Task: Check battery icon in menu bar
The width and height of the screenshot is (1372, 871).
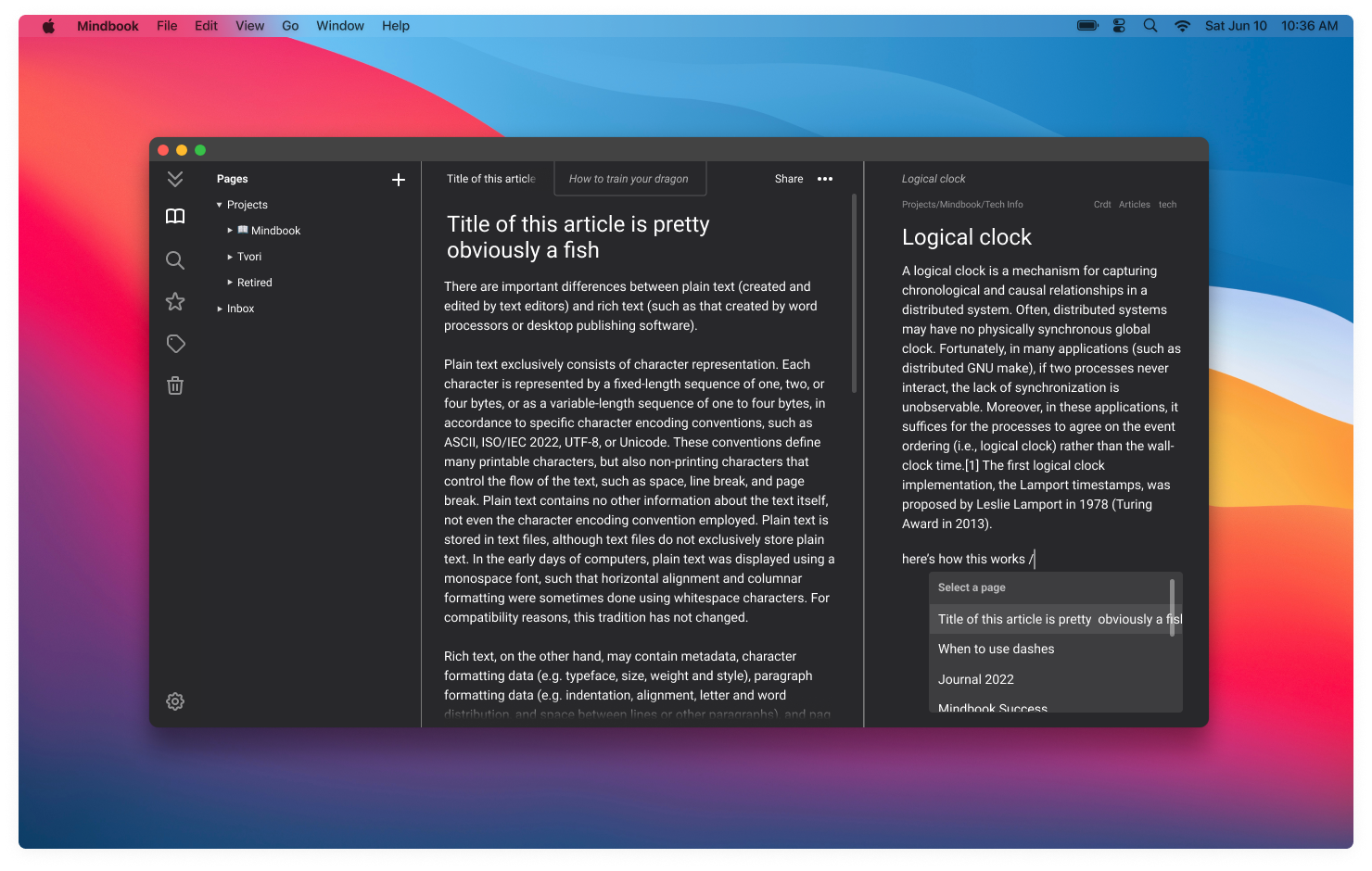Action: point(1087,26)
